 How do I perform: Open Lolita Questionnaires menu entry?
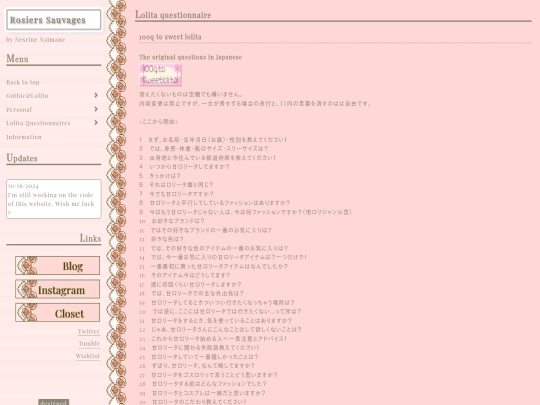tap(38, 123)
